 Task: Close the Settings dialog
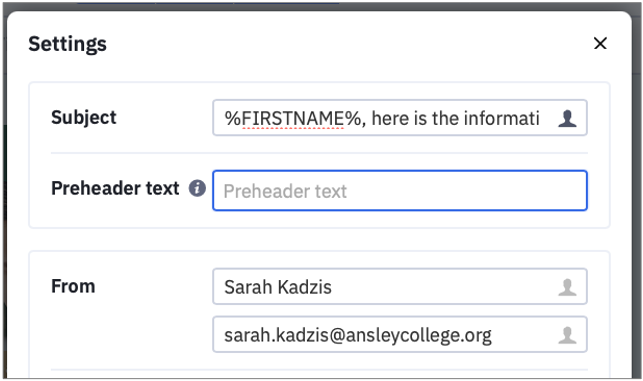pos(600,43)
